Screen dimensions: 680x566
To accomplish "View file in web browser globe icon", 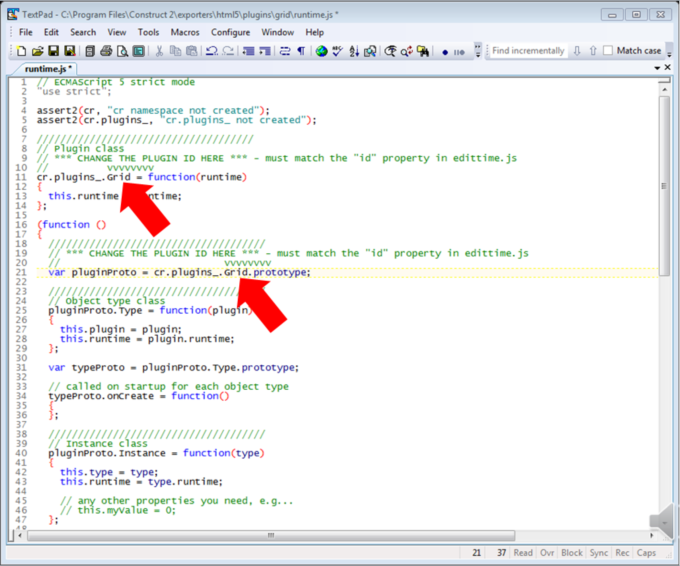I will click(321, 51).
